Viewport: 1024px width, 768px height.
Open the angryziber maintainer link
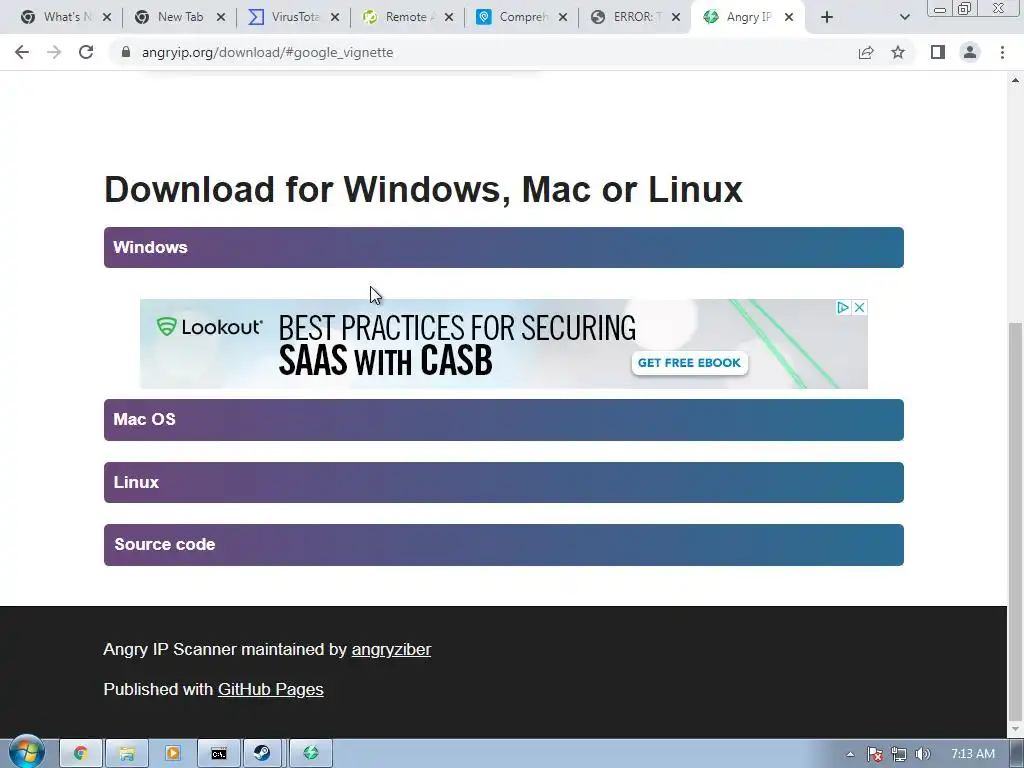pyautogui.click(x=391, y=649)
